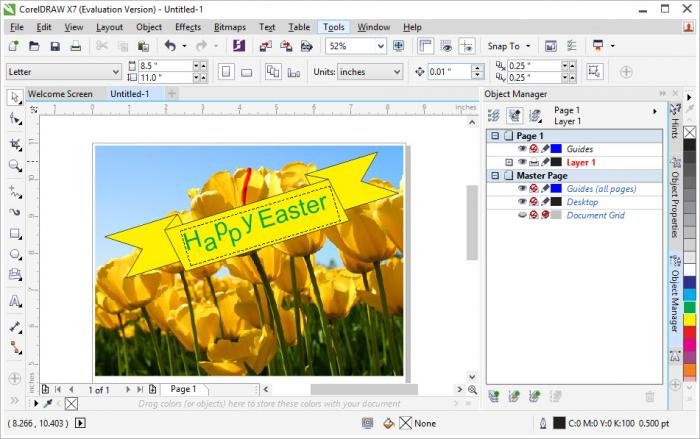Expand the Layer 1 tree node

[x=508, y=163]
